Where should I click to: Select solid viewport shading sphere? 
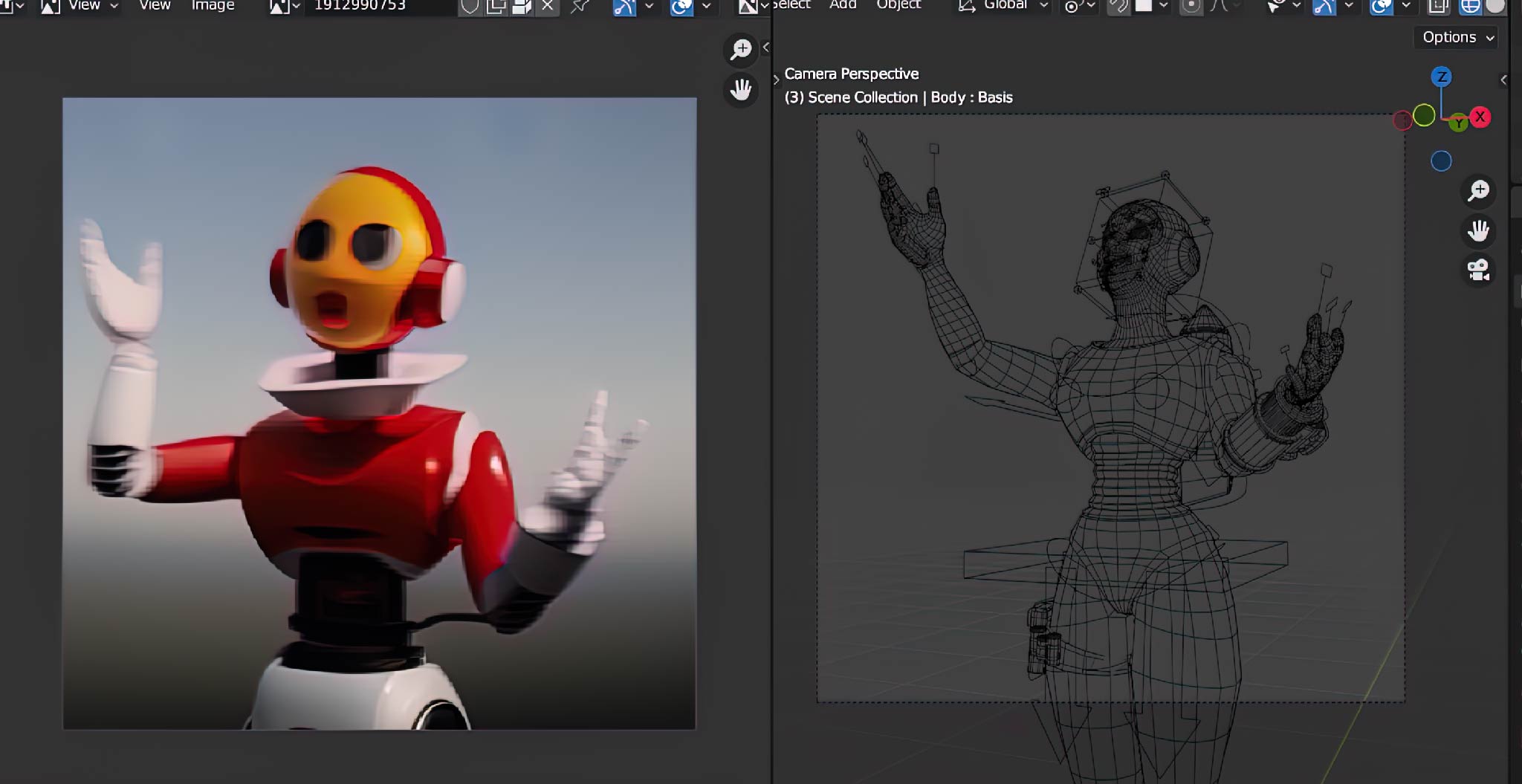tap(1495, 6)
